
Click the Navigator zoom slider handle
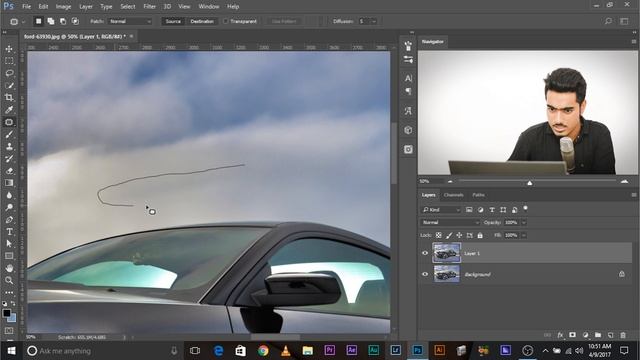(529, 183)
